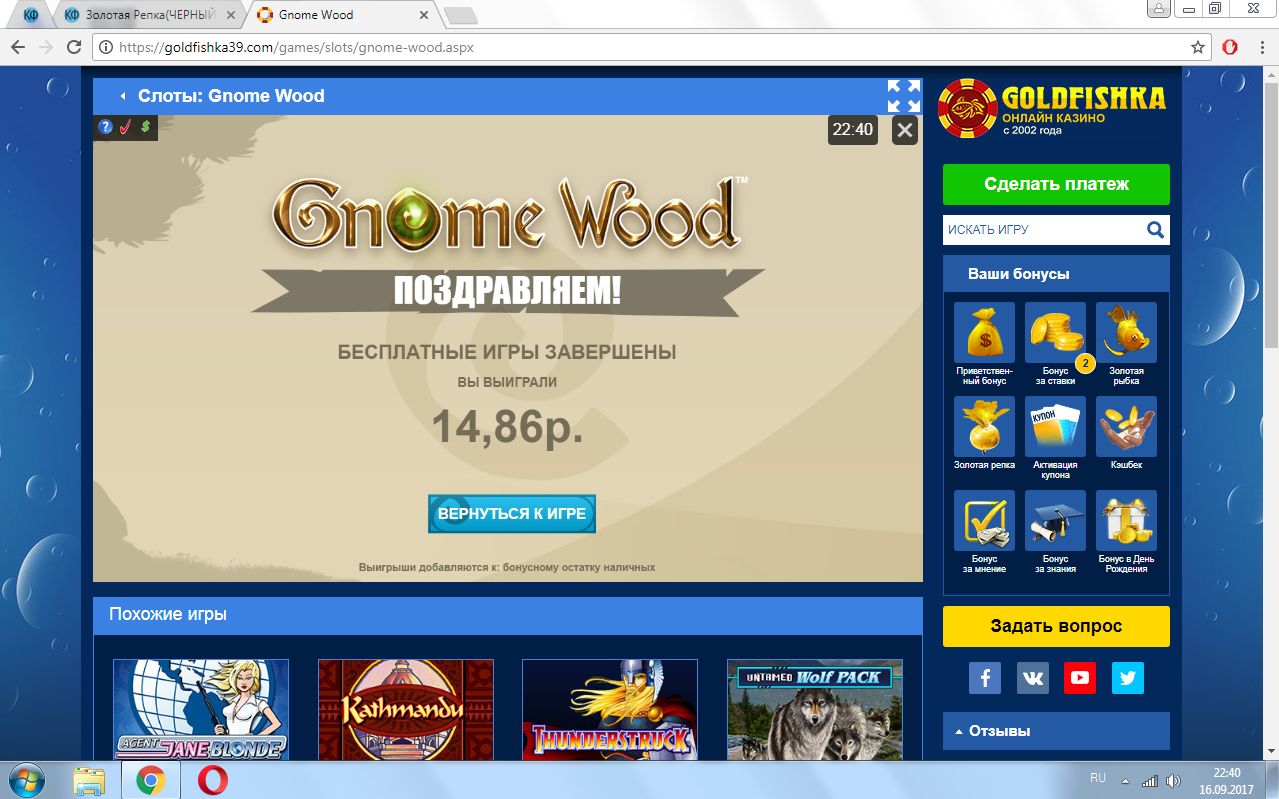Close the game with the X button
This screenshot has width=1279, height=799.
(904, 129)
